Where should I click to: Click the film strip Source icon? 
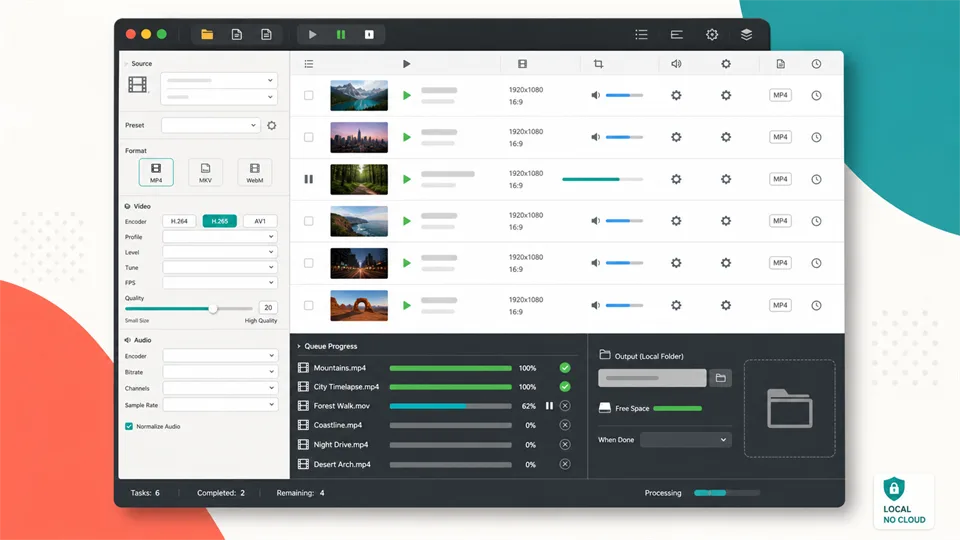[x=138, y=84]
